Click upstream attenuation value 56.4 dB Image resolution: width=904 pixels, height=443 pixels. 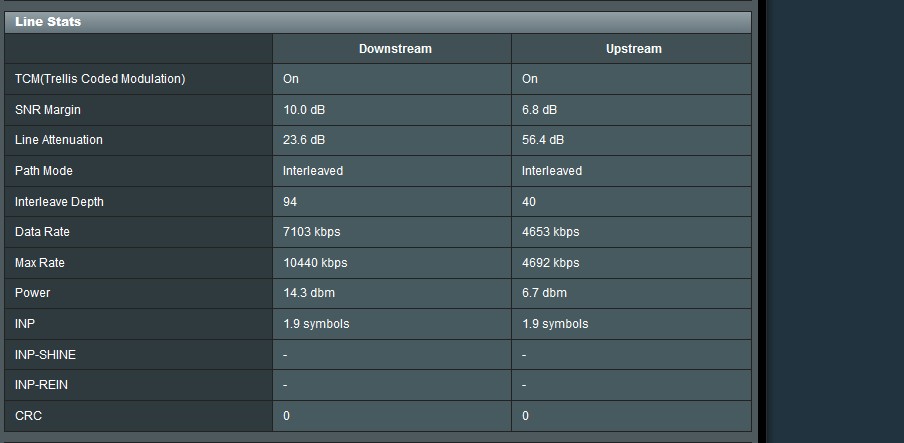[543, 140]
